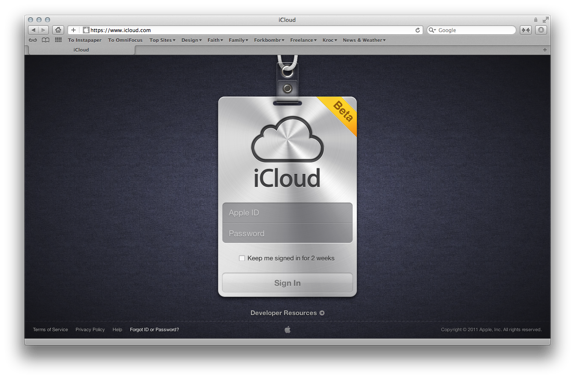Click Forgot ID or Password link
Screen dimensions: 575x379
pos(154,330)
